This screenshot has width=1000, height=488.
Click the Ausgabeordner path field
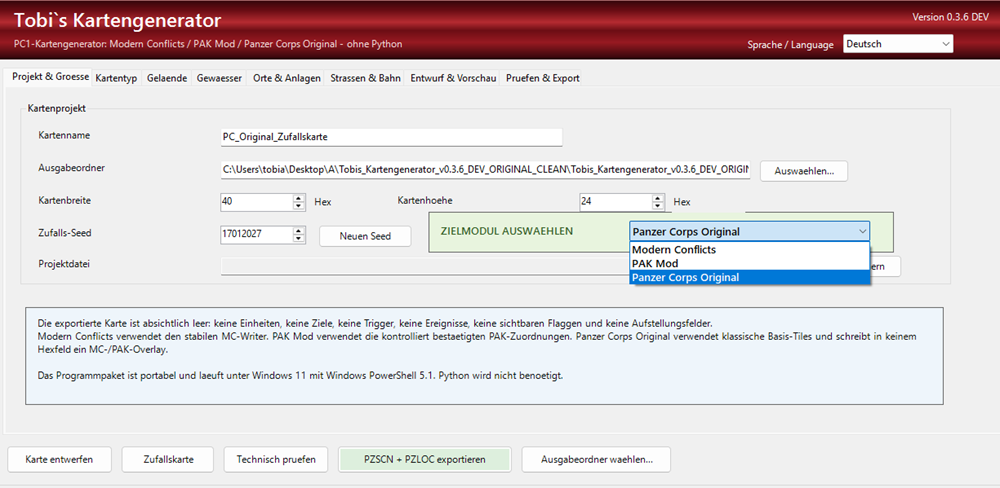click(485, 170)
